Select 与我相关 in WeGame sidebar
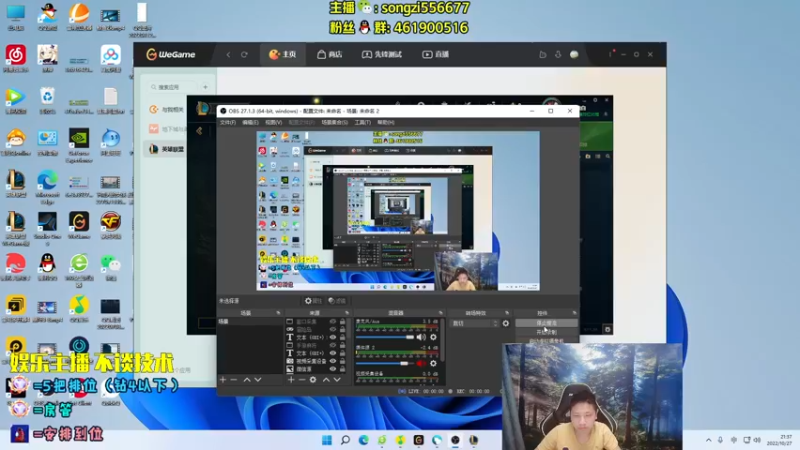Viewport: 800px width, 450px height. (167, 110)
